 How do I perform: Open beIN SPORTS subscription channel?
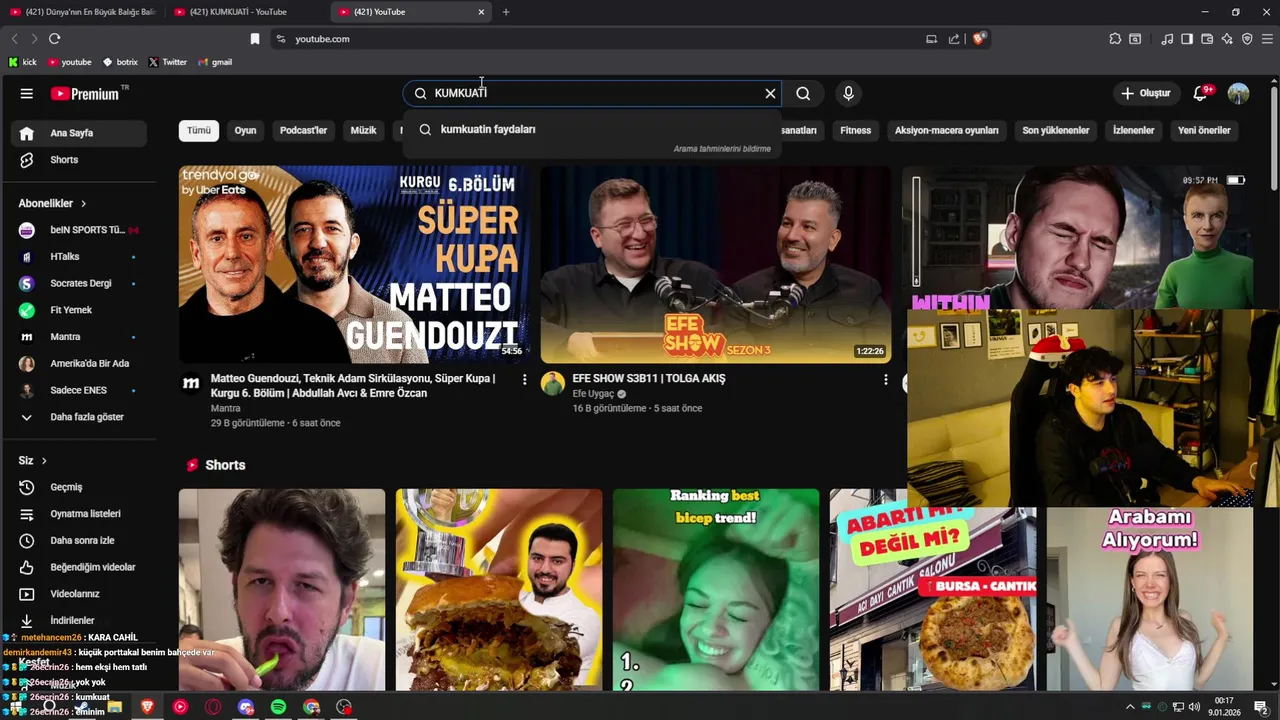coord(78,230)
